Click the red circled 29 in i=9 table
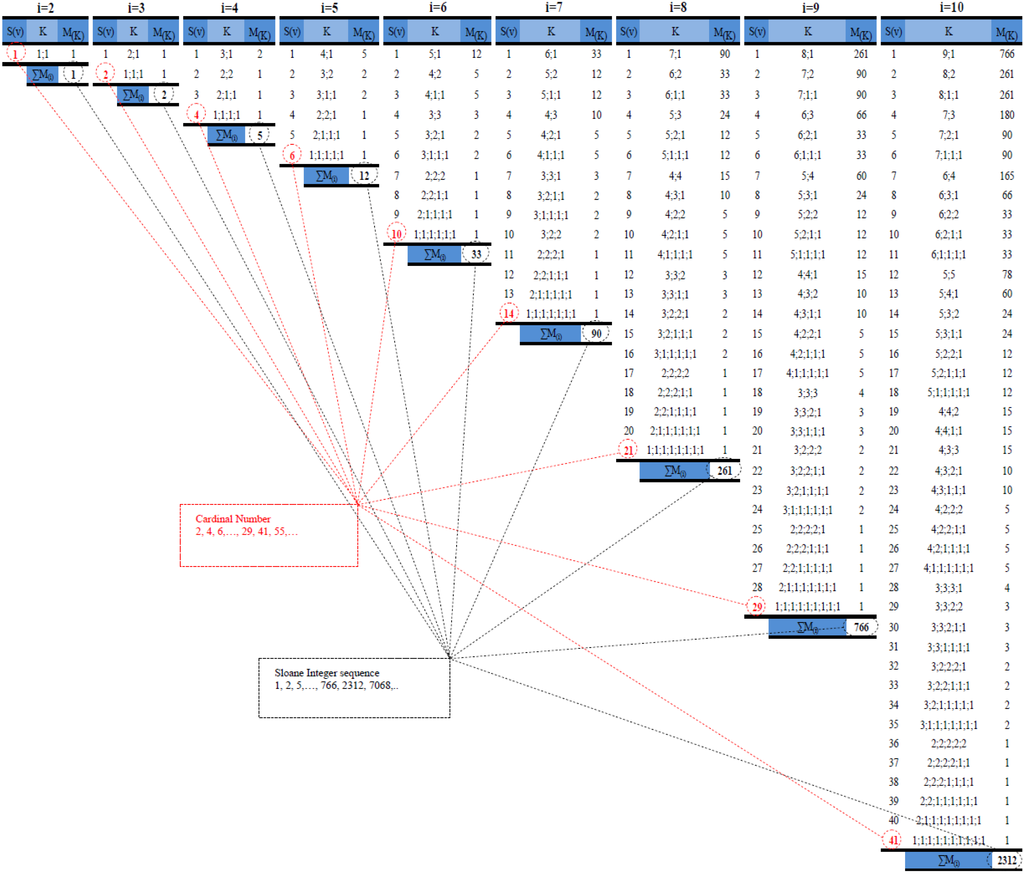The width and height of the screenshot is (1024, 874). (757, 606)
